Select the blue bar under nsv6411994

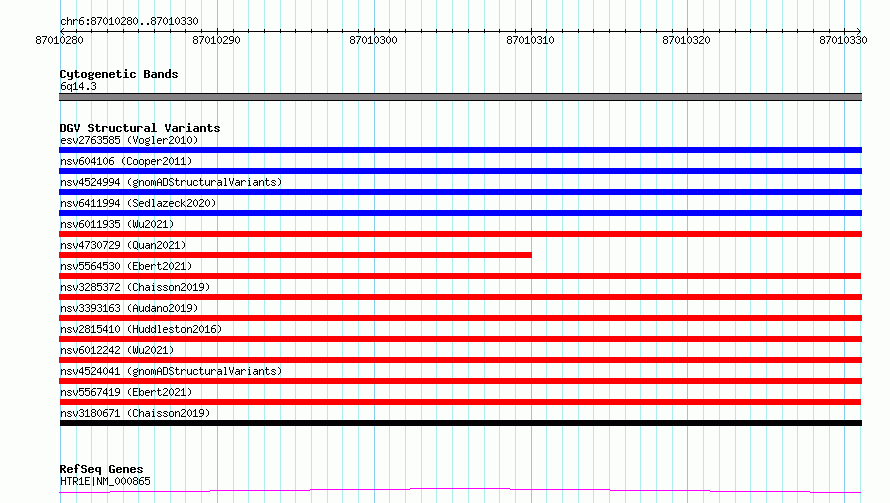(x=460, y=213)
